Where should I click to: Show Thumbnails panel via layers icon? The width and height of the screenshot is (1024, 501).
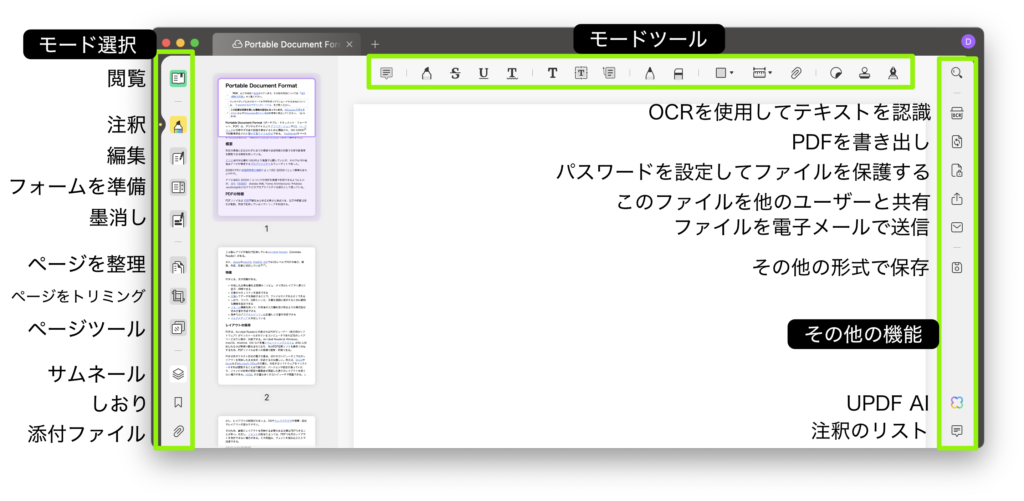coord(178,374)
